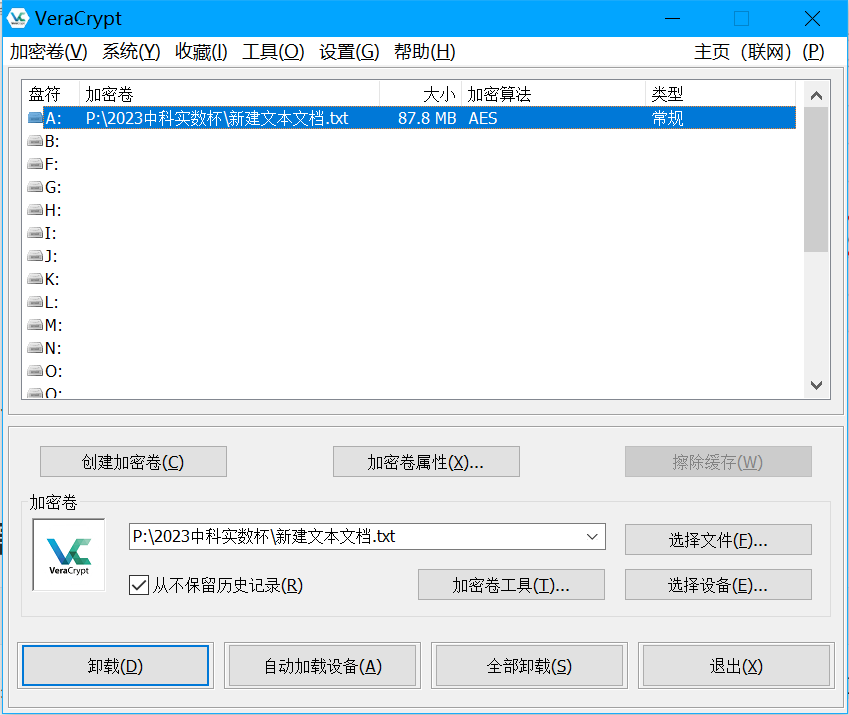Viewport: 849px width, 715px height.
Task: Click the VeraCrypt title bar logo icon
Action: click(17, 18)
